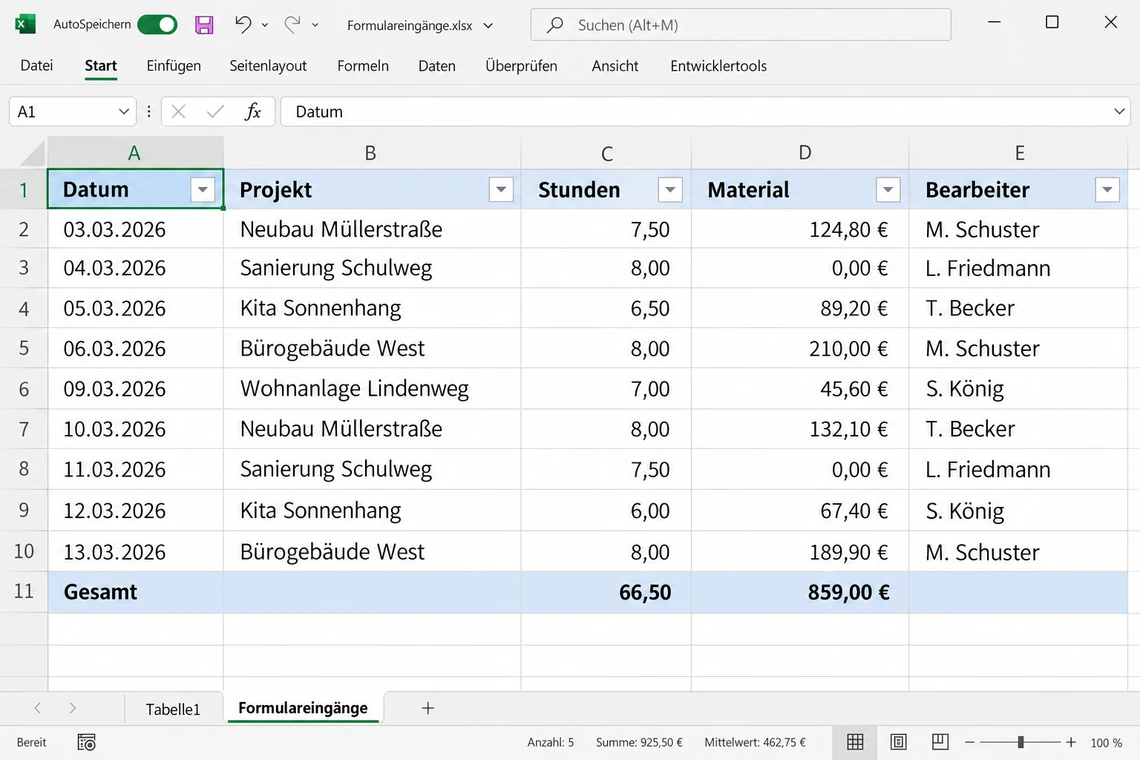The image size is (1140, 760).
Task: Select the 66,50 total hours cell
Action: [x=606, y=591]
